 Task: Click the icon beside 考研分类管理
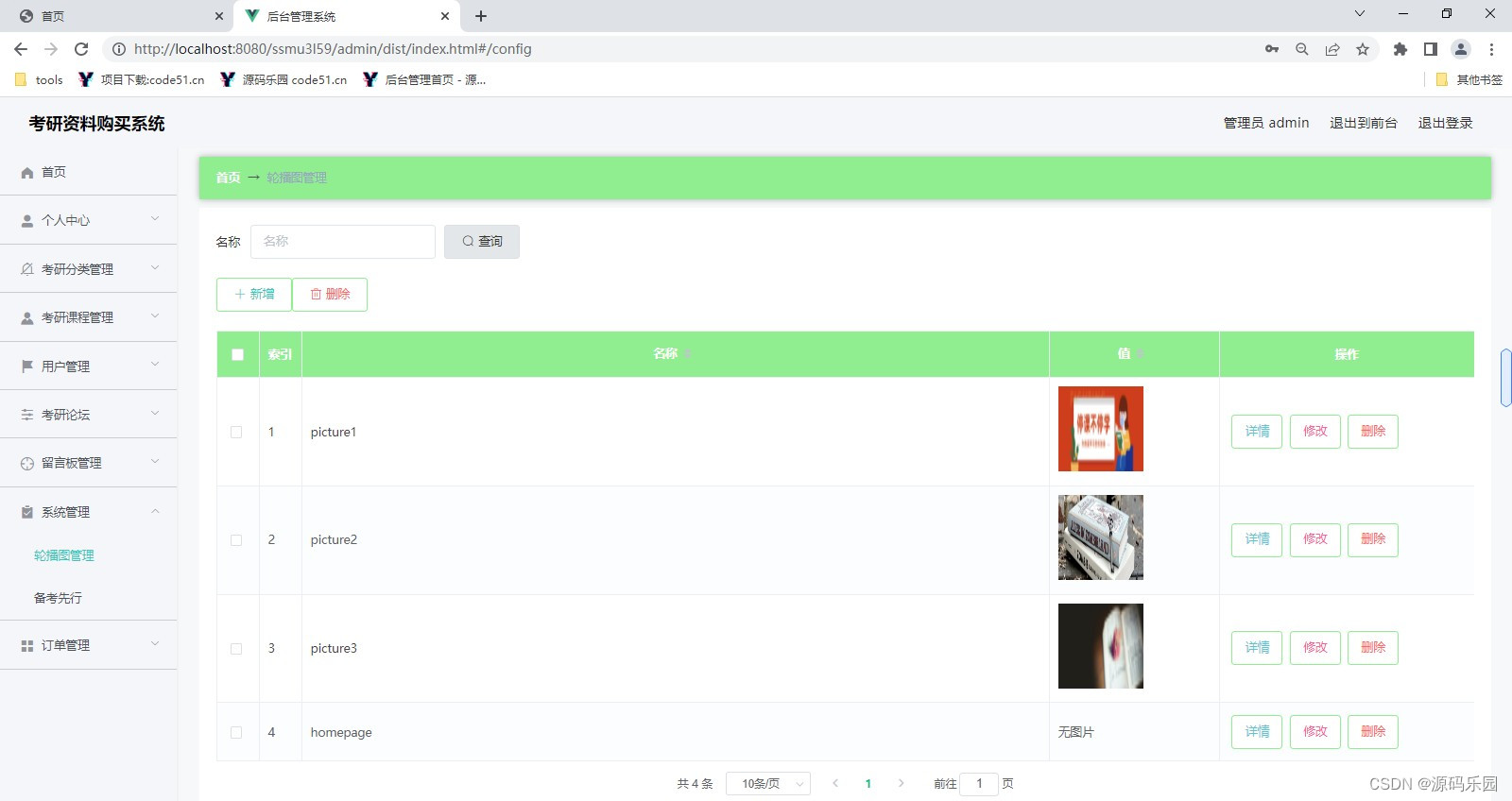(x=27, y=269)
